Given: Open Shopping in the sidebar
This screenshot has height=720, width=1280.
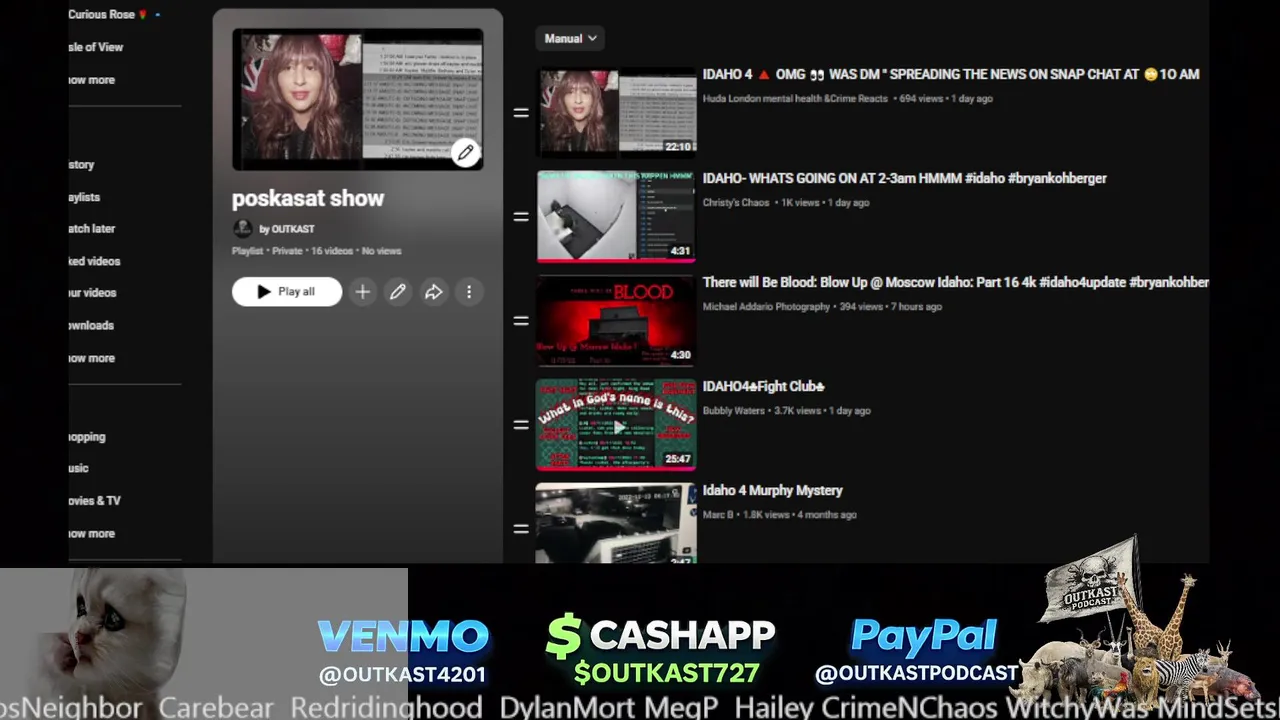Looking at the screenshot, I should pos(88,437).
